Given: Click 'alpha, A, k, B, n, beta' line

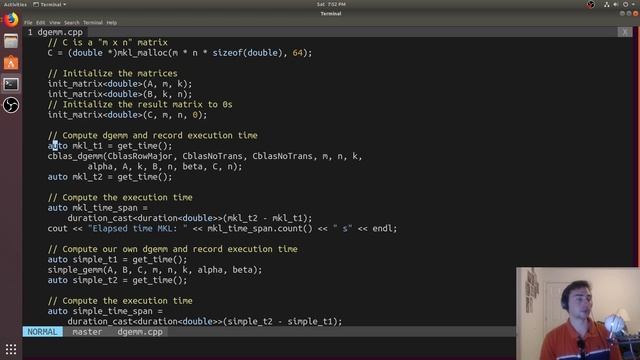Looking at the screenshot, I should pos(164,167).
